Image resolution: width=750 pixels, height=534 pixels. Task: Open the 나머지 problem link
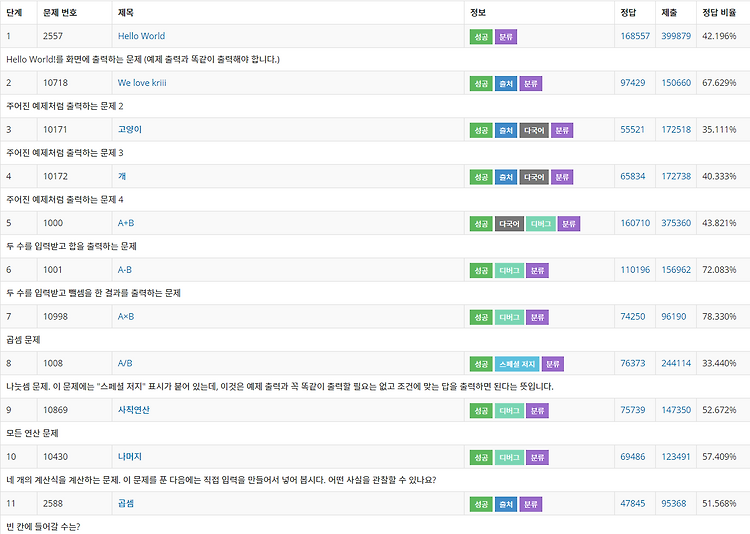pyautogui.click(x=130, y=457)
